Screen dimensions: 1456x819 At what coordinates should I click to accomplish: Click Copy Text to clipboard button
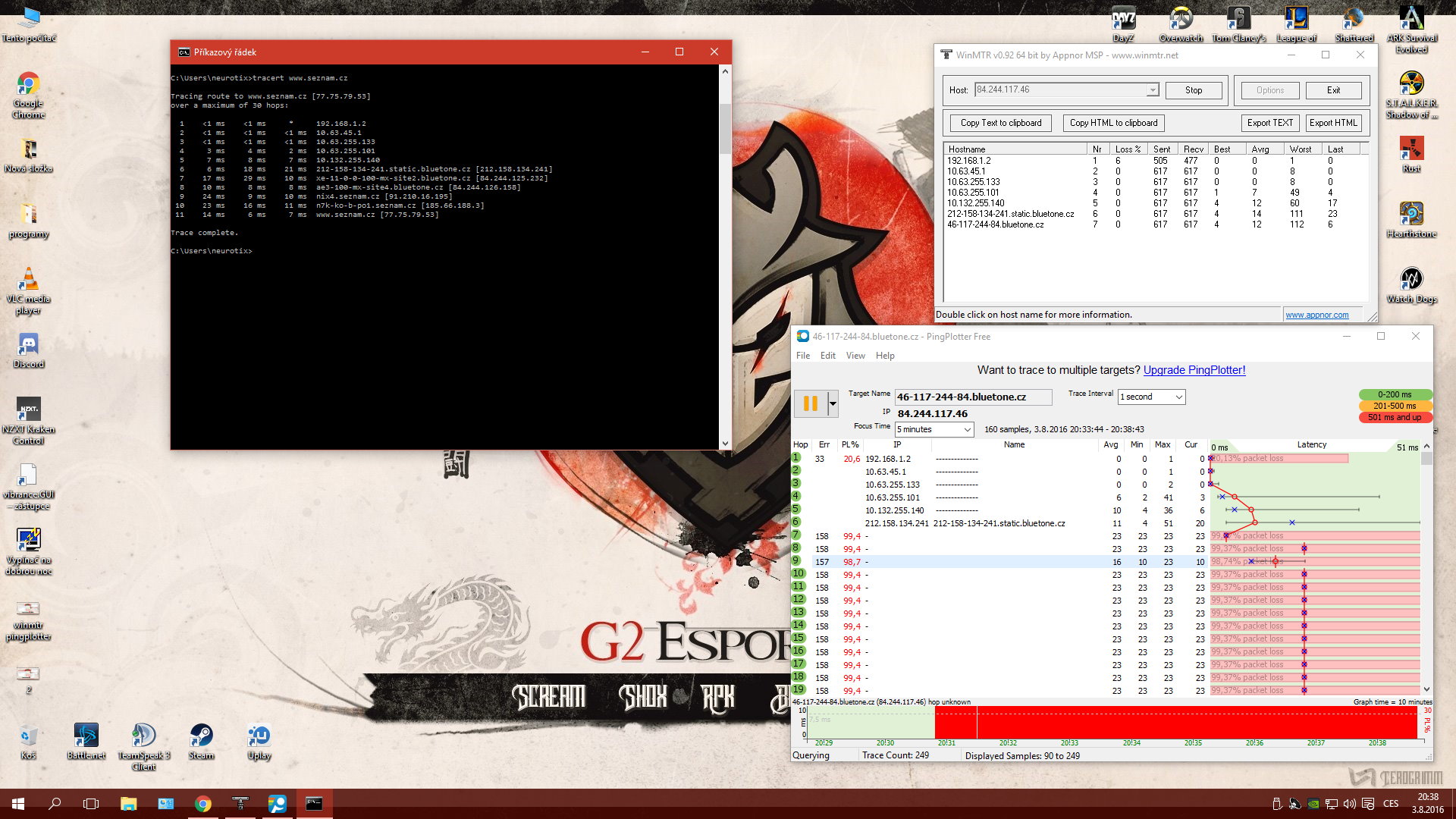(x=1000, y=123)
